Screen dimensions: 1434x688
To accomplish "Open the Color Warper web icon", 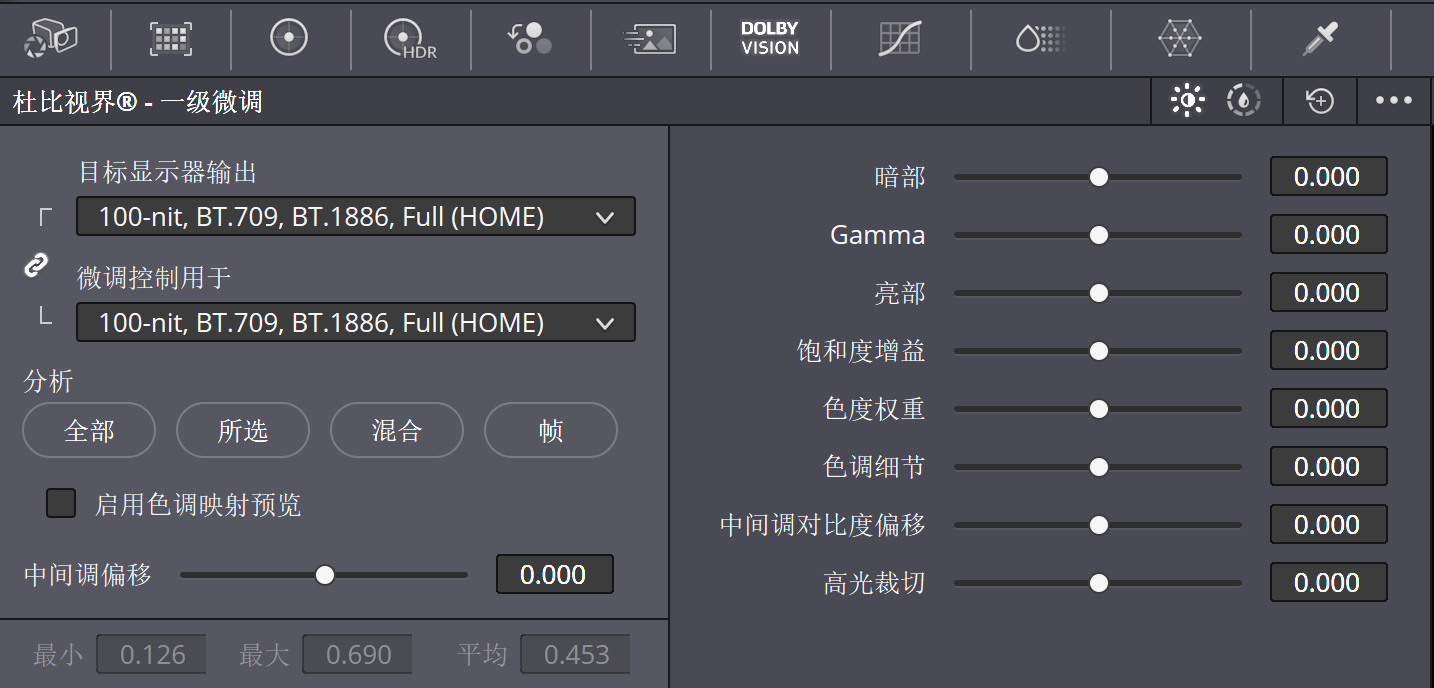I will pyautogui.click(x=1180, y=38).
